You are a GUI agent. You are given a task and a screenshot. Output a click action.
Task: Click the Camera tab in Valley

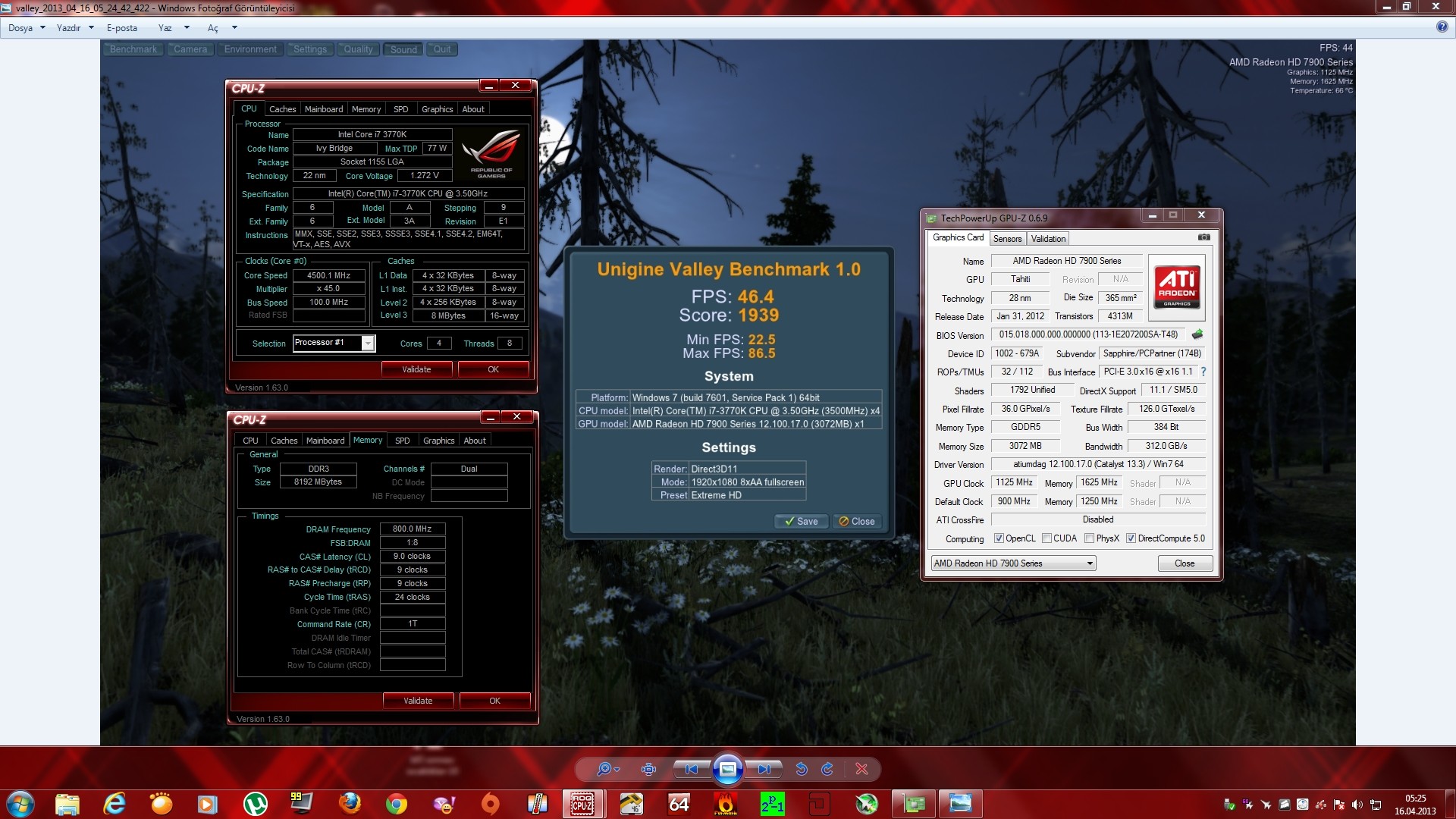[190, 49]
